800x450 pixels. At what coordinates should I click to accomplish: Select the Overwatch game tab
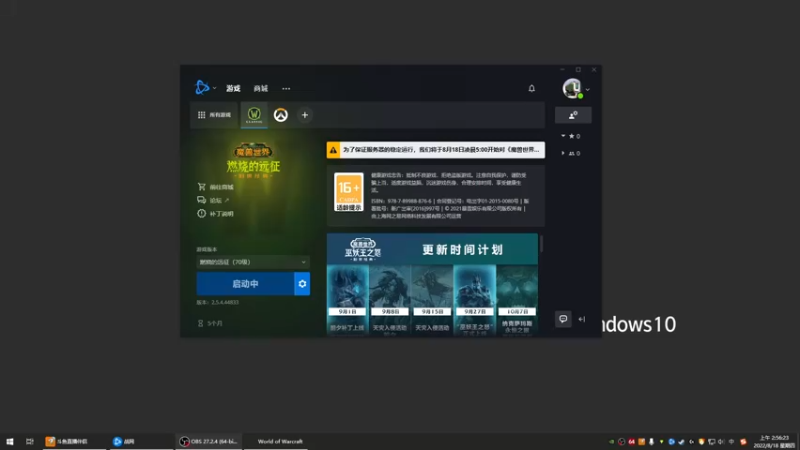point(281,115)
